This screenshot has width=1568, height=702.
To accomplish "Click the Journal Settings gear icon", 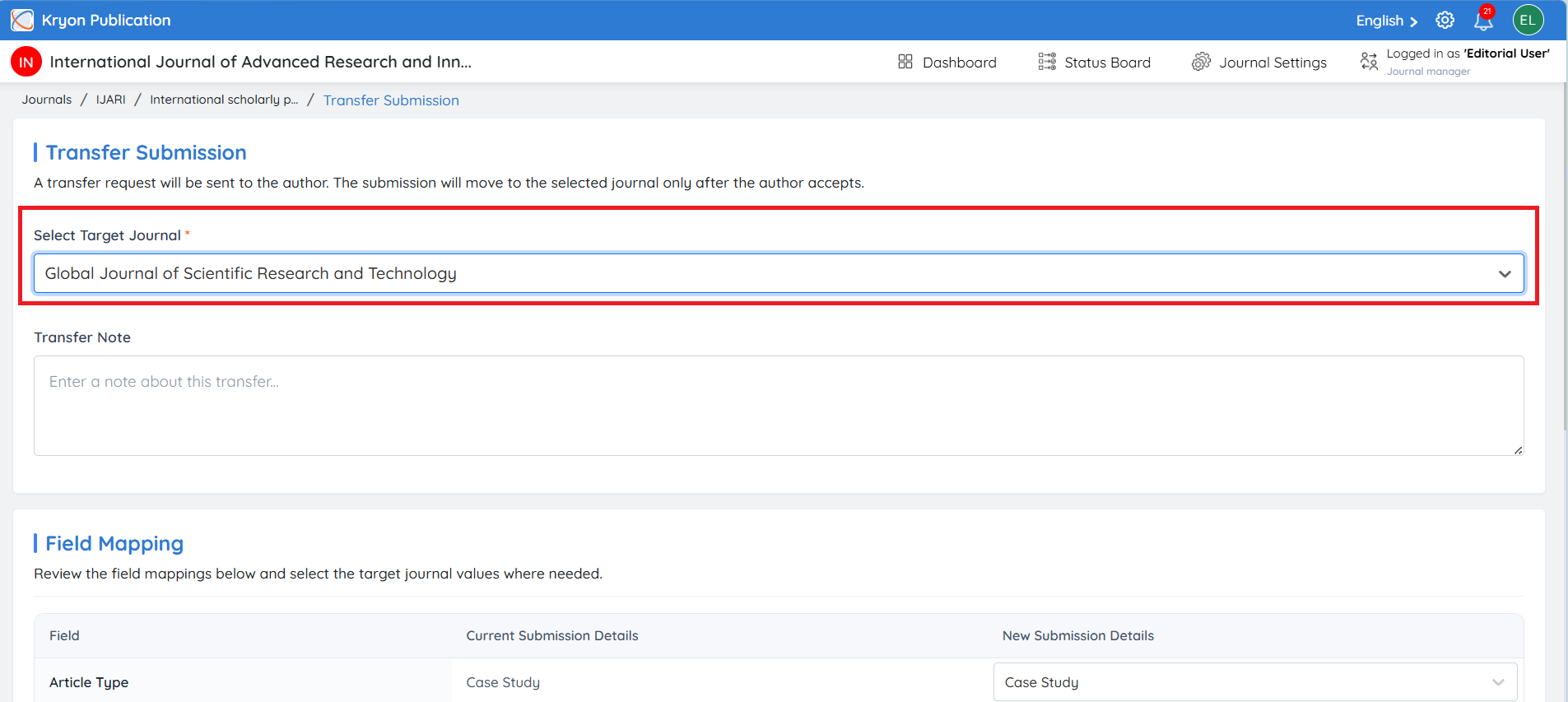I will click(1201, 62).
